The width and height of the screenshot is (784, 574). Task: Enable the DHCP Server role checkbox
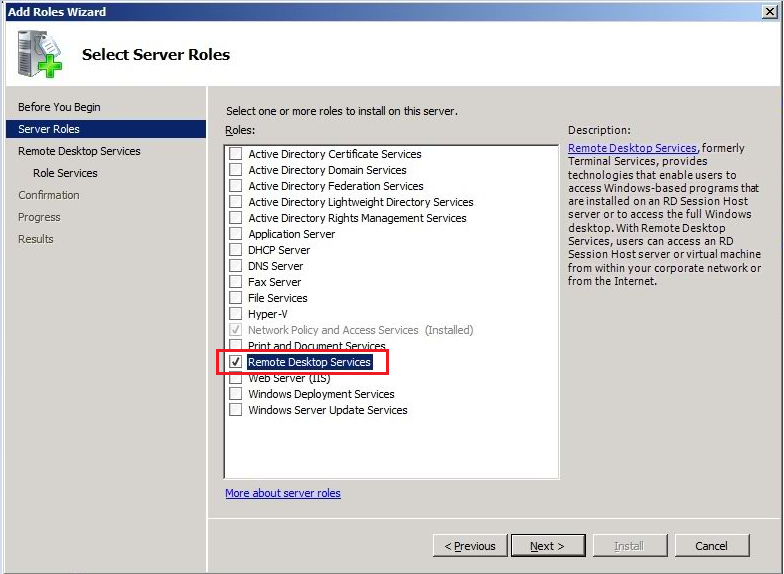pyautogui.click(x=236, y=250)
